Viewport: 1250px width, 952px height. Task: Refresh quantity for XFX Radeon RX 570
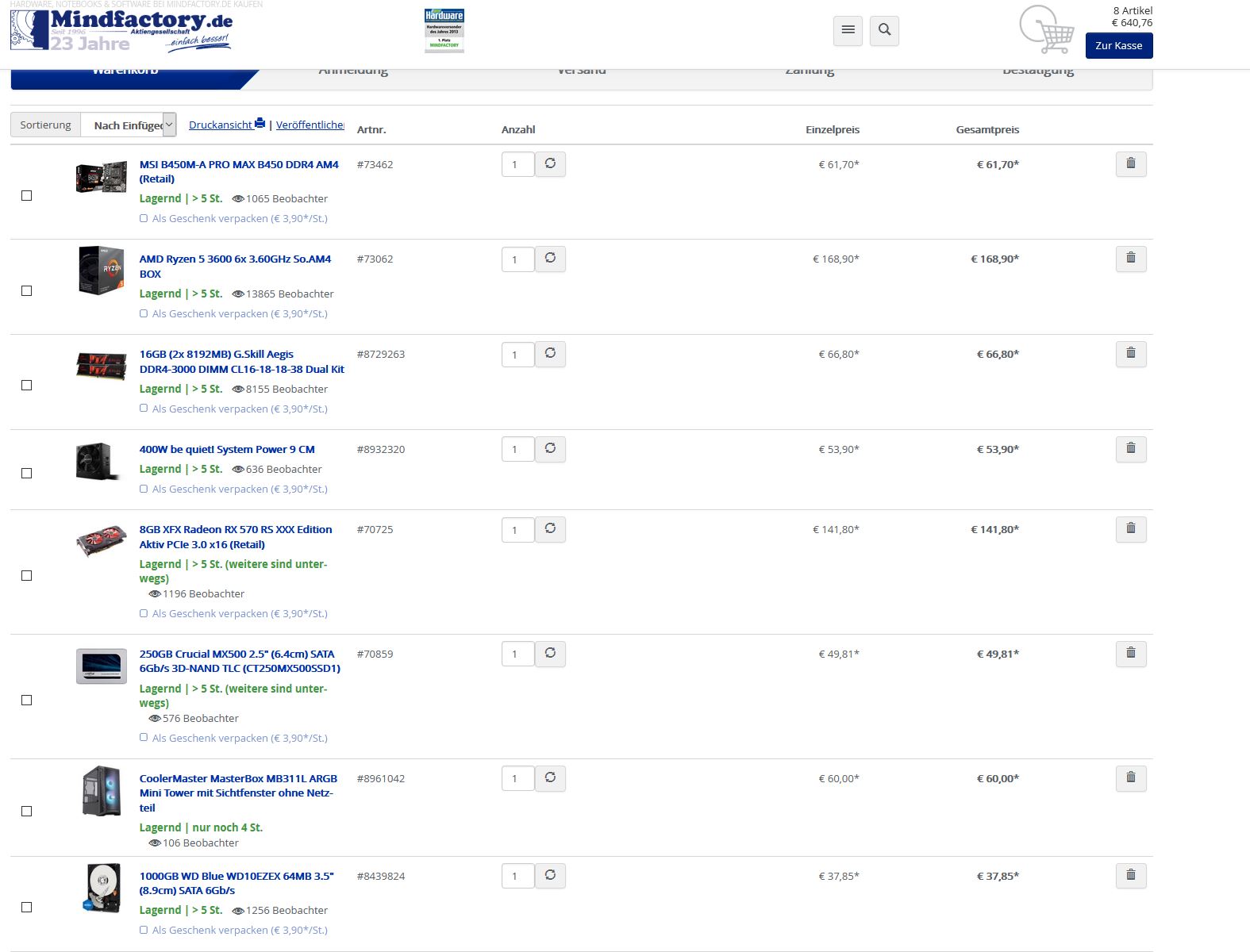[x=550, y=529]
